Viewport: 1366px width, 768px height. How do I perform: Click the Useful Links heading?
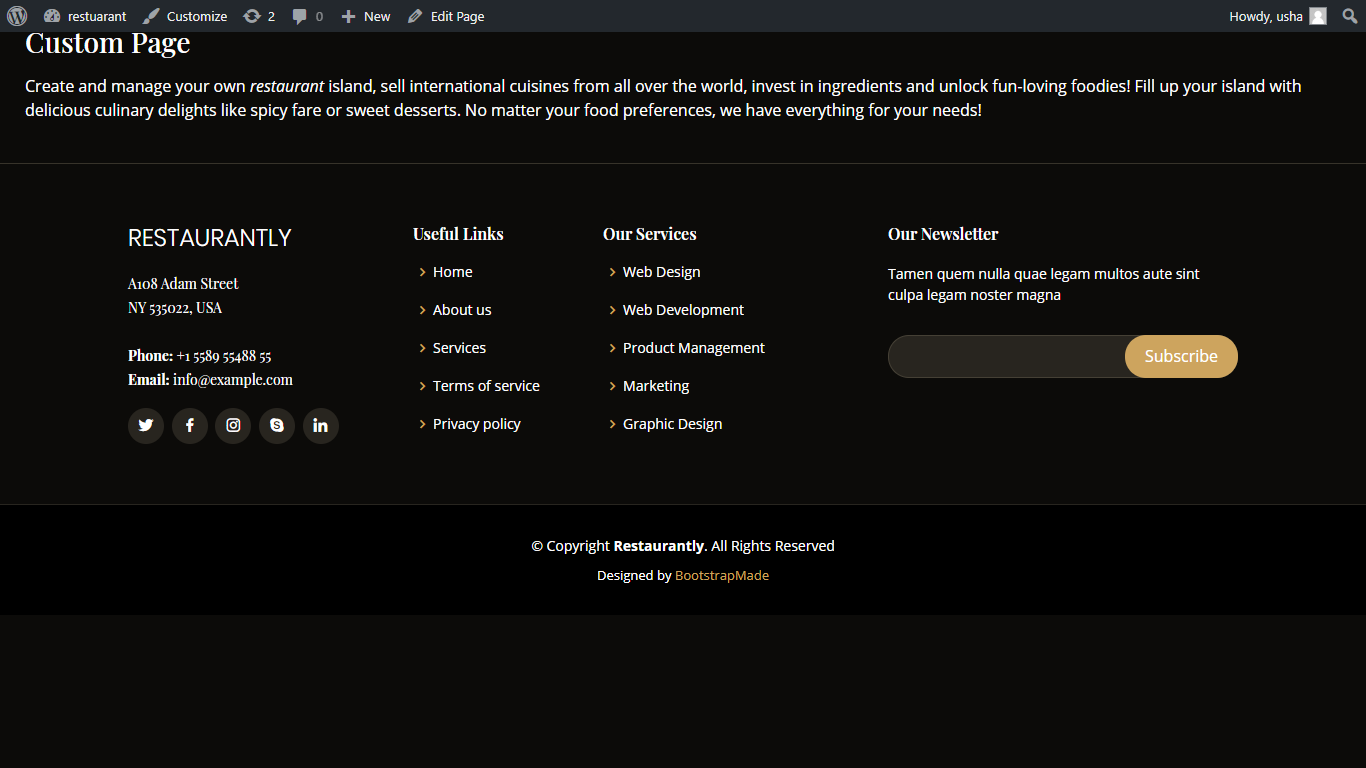pyautogui.click(x=458, y=234)
